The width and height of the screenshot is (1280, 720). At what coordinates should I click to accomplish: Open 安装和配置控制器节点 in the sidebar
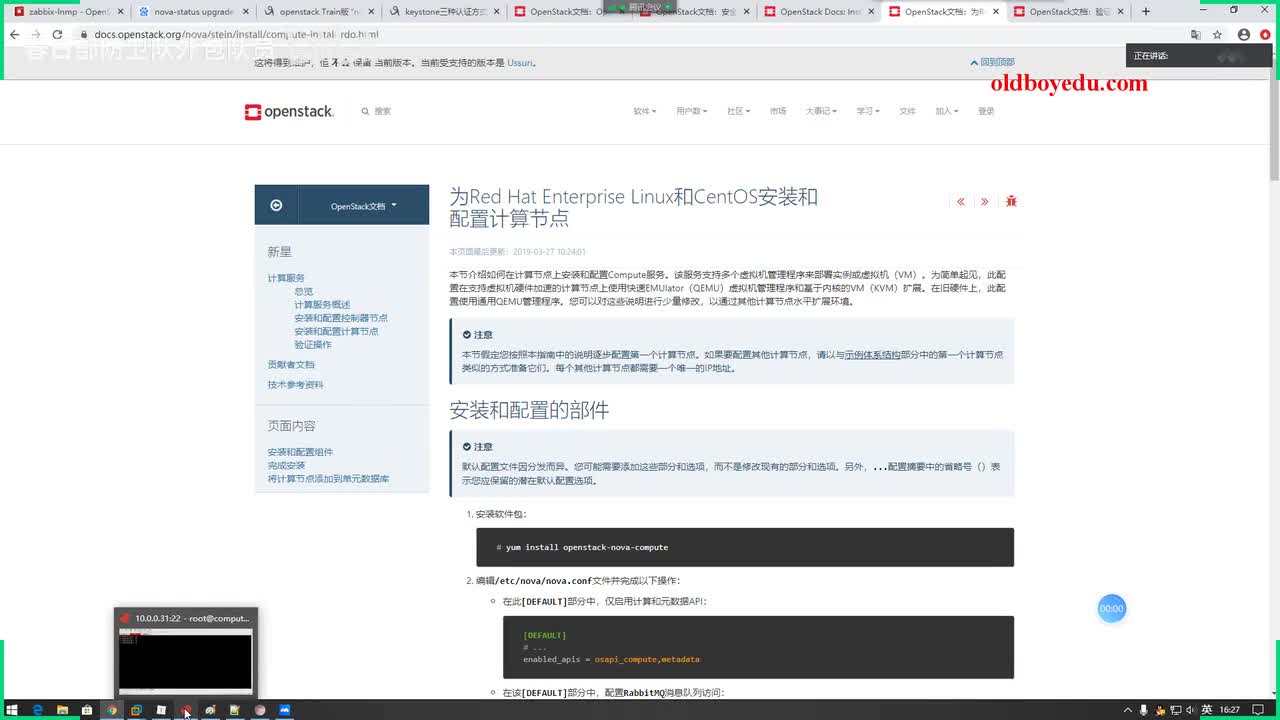[341, 318]
